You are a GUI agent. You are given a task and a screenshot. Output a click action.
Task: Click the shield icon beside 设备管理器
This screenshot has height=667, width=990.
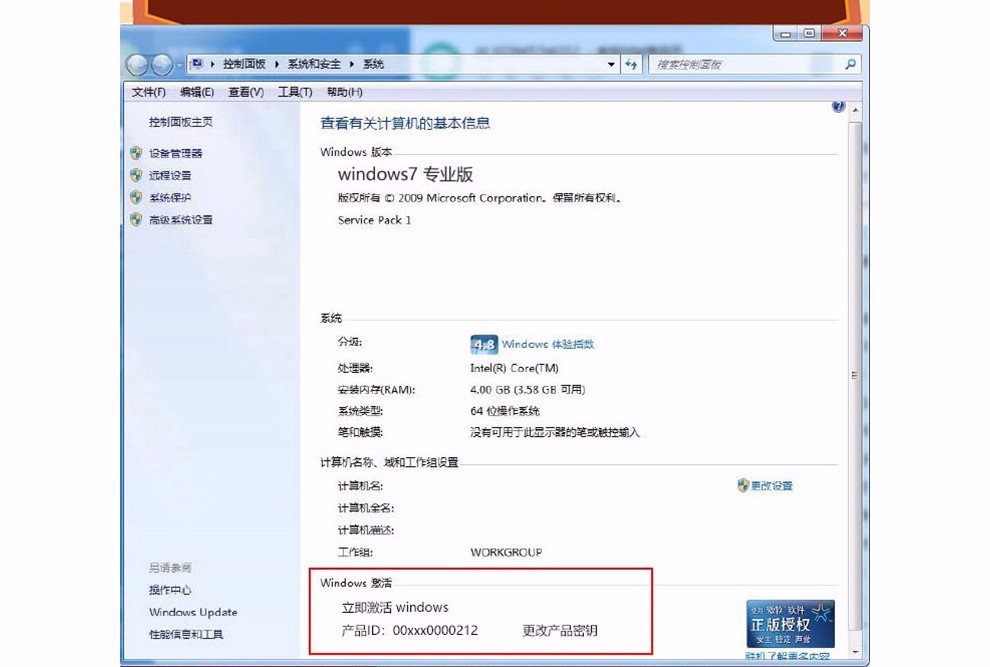click(136, 153)
